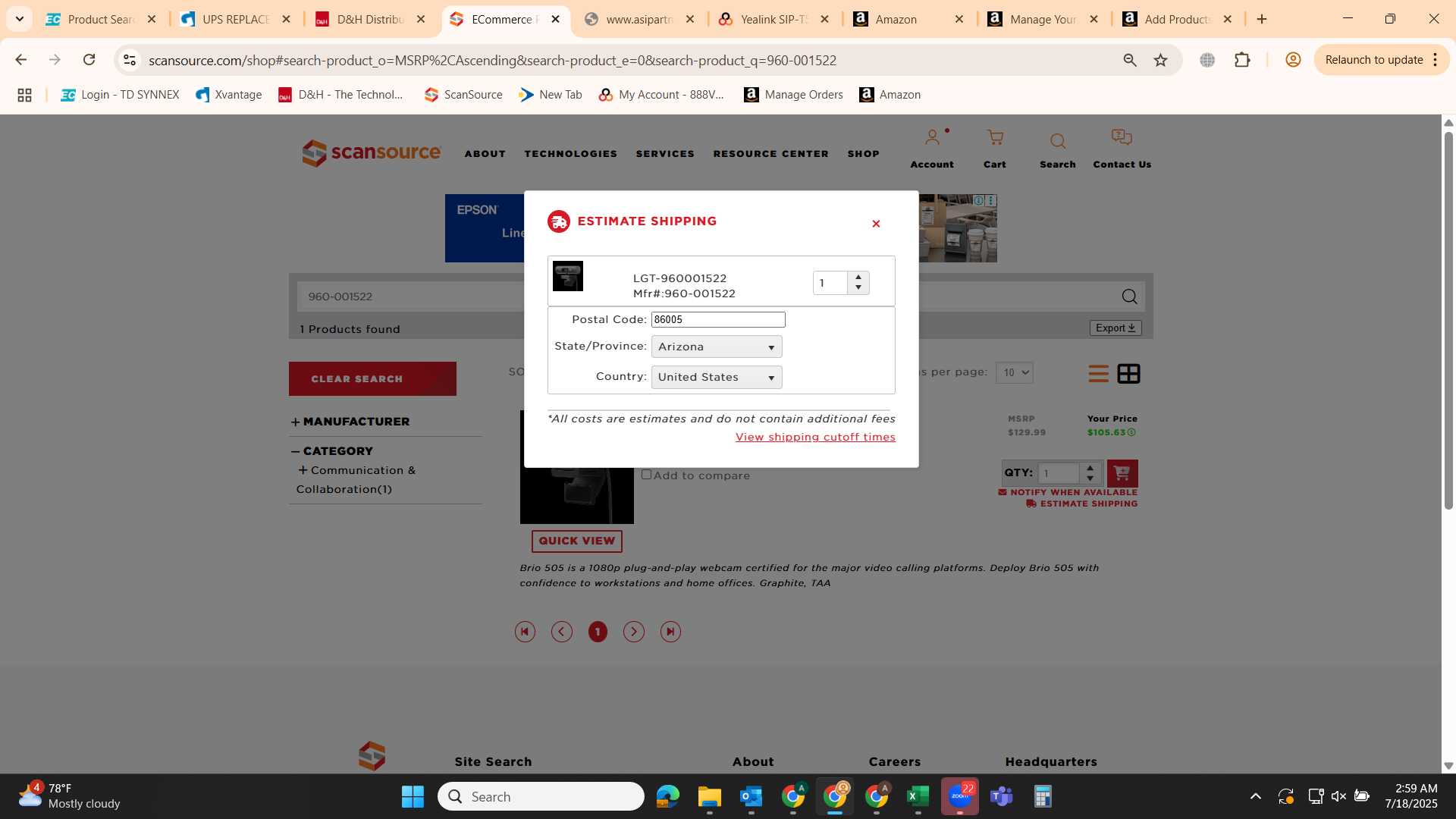The image size is (1456, 819).
Task: Go to previous page of results
Action: [561, 632]
